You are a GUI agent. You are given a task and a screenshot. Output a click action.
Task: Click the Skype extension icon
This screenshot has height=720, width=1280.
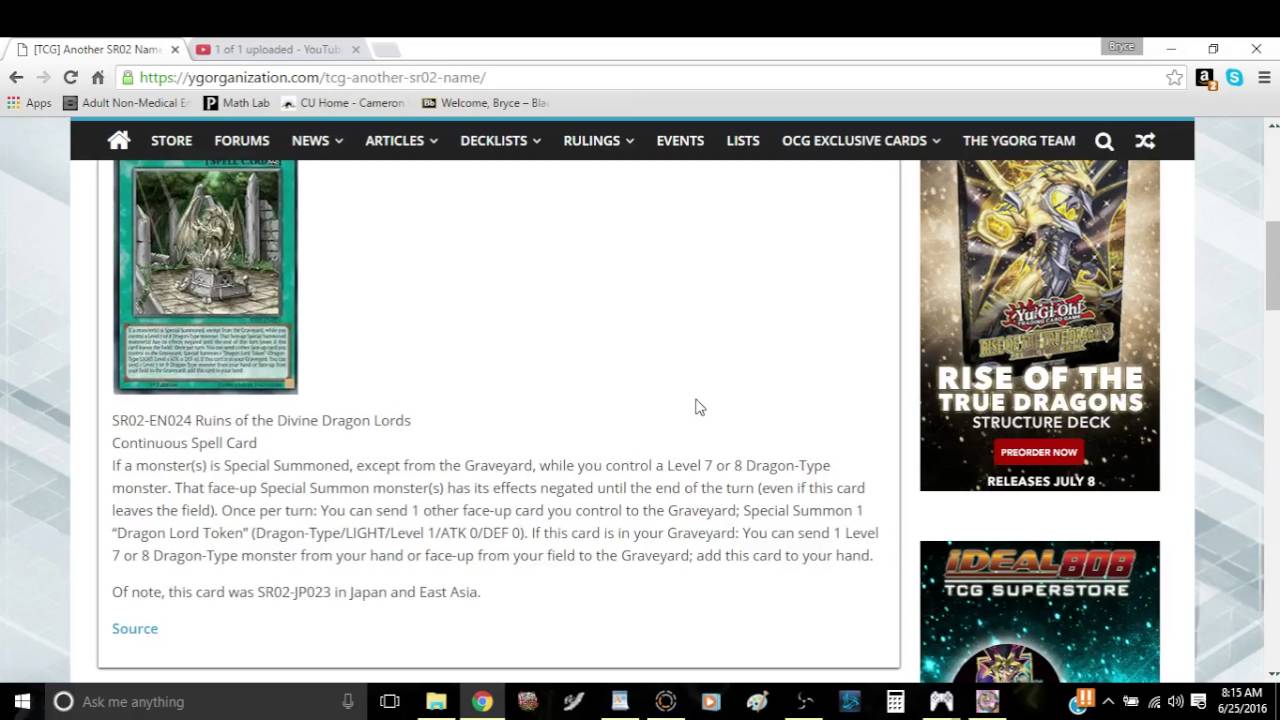point(1235,77)
